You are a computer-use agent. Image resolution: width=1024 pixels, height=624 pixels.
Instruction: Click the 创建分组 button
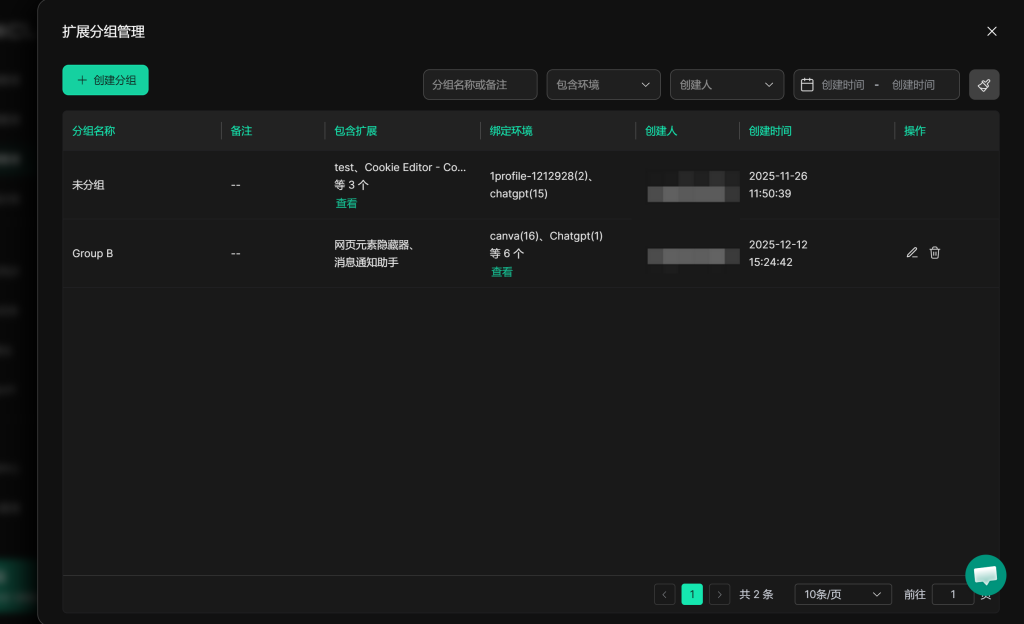(105, 80)
